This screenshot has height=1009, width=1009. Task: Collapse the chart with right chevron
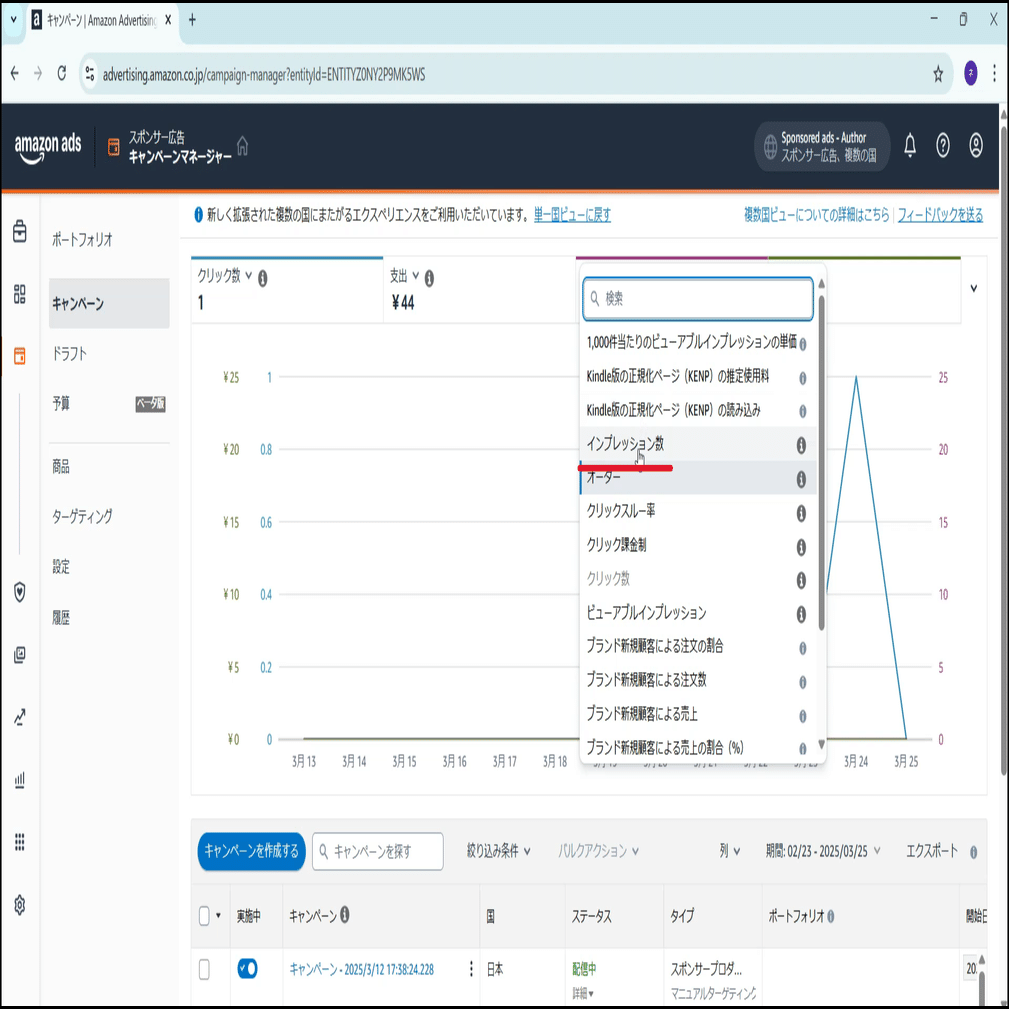tap(974, 288)
